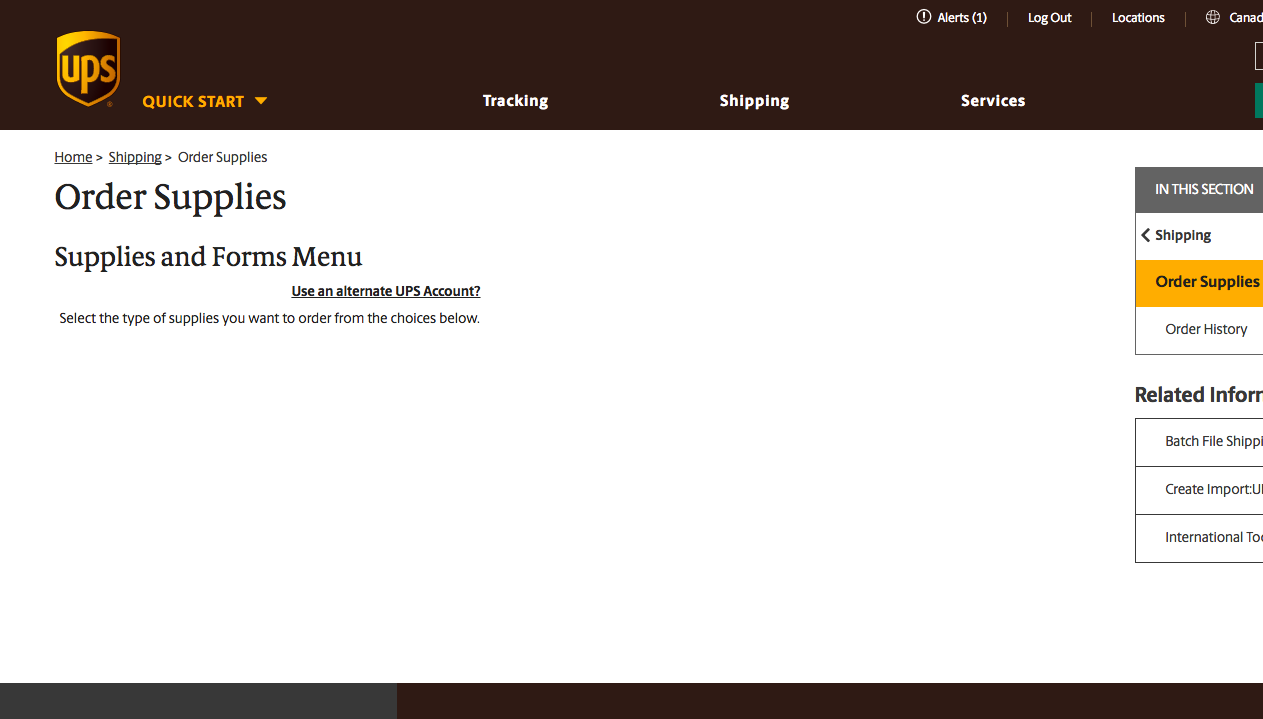The height and width of the screenshot is (719, 1263).
Task: Open the Tracking menu
Action: (x=515, y=101)
